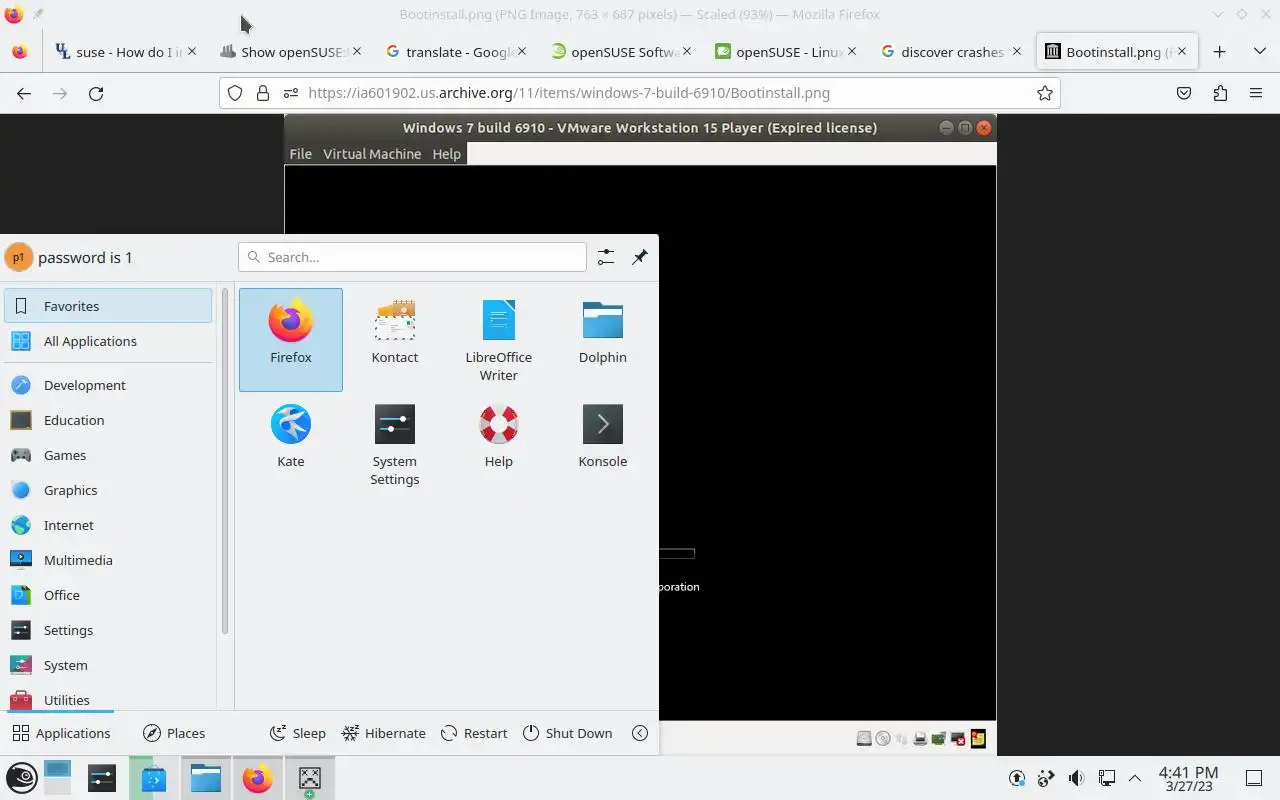Open Discover software center from taskbar
Viewport: 1280px width, 800px height.
153,778
